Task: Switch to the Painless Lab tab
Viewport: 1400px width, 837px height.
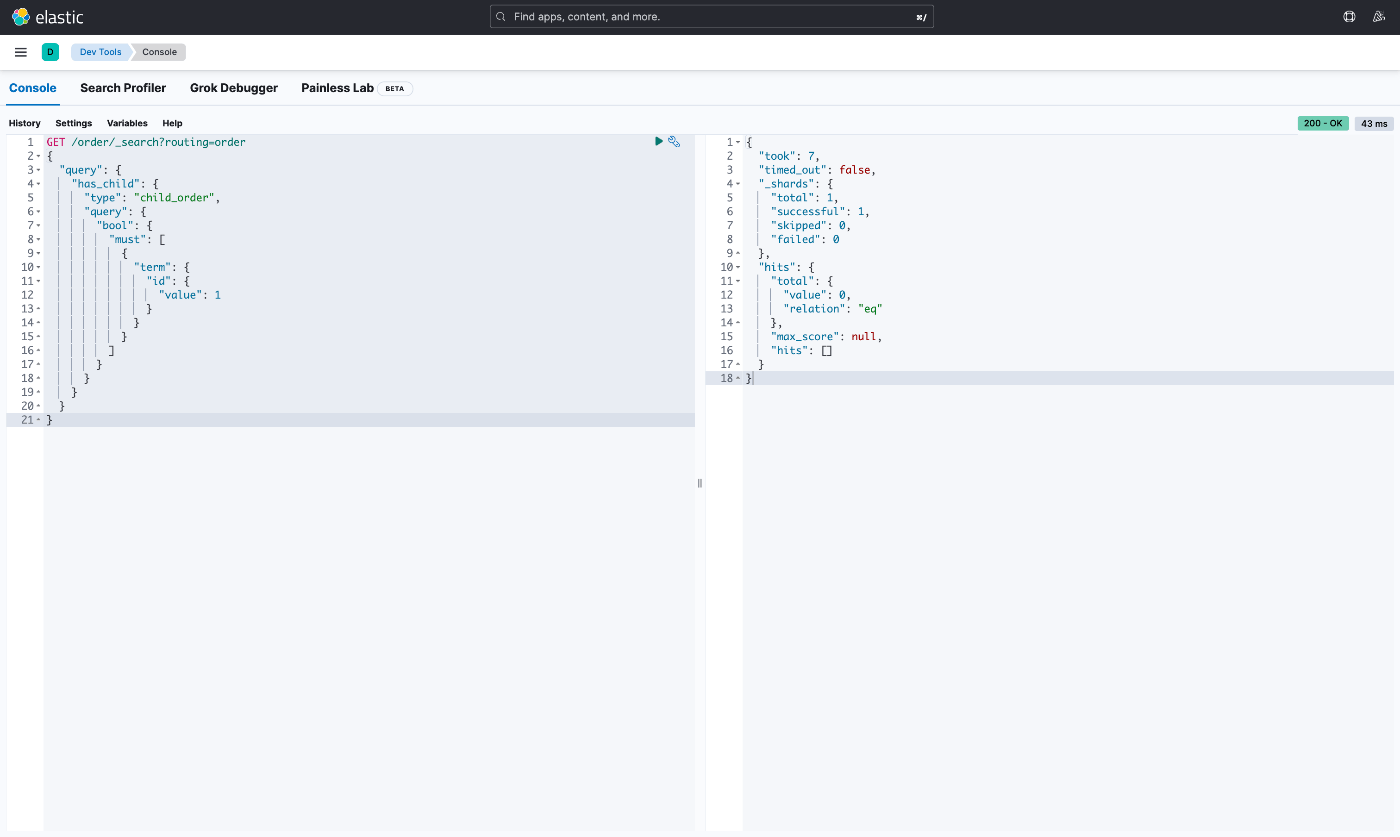Action: pyautogui.click(x=337, y=88)
